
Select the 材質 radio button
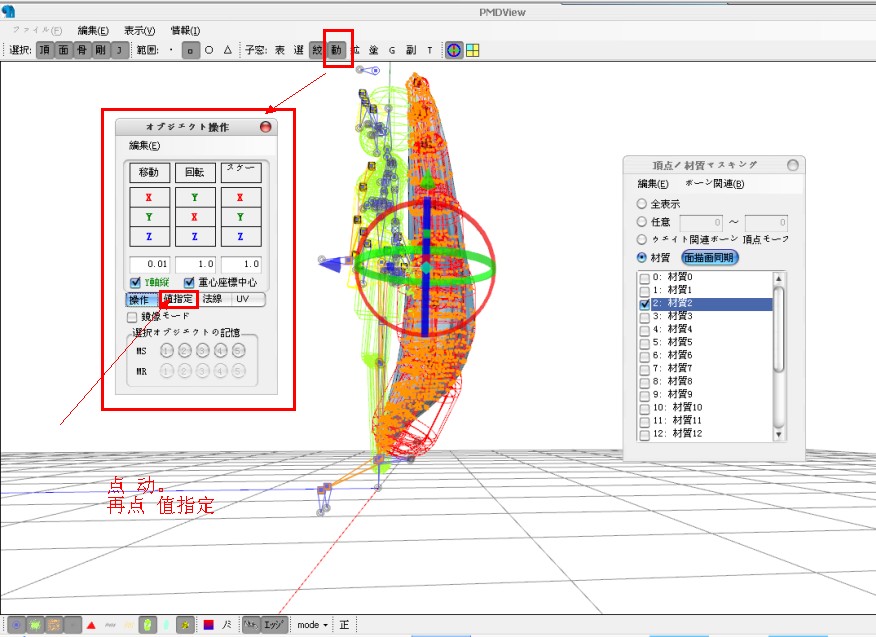tap(641, 258)
